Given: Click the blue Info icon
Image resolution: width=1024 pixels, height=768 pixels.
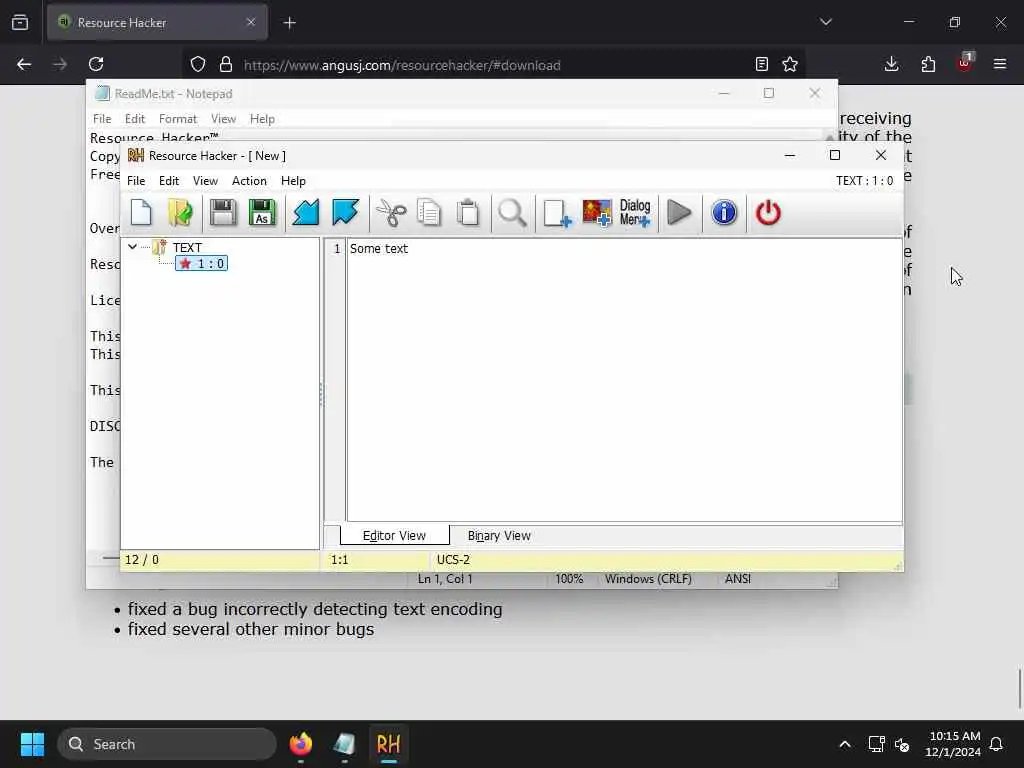Looking at the screenshot, I should tap(724, 213).
